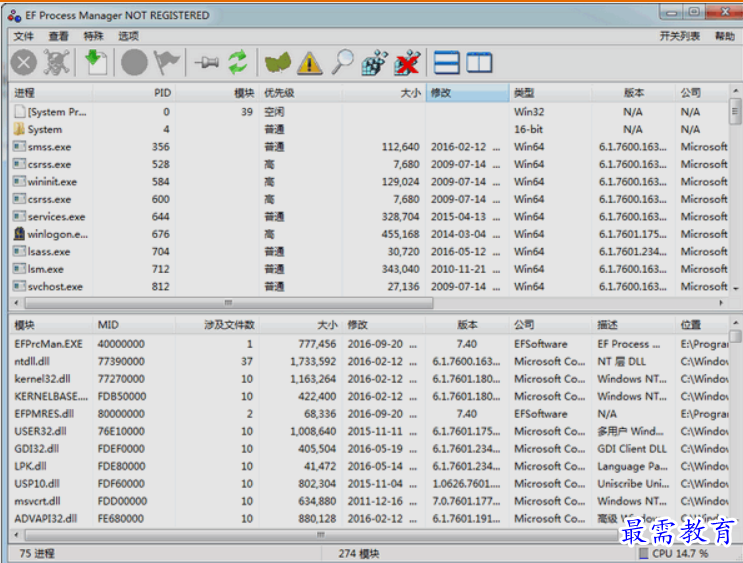Image resolution: width=743 pixels, height=563 pixels.
Task: Click the green arrow export page icon
Action: 96,63
